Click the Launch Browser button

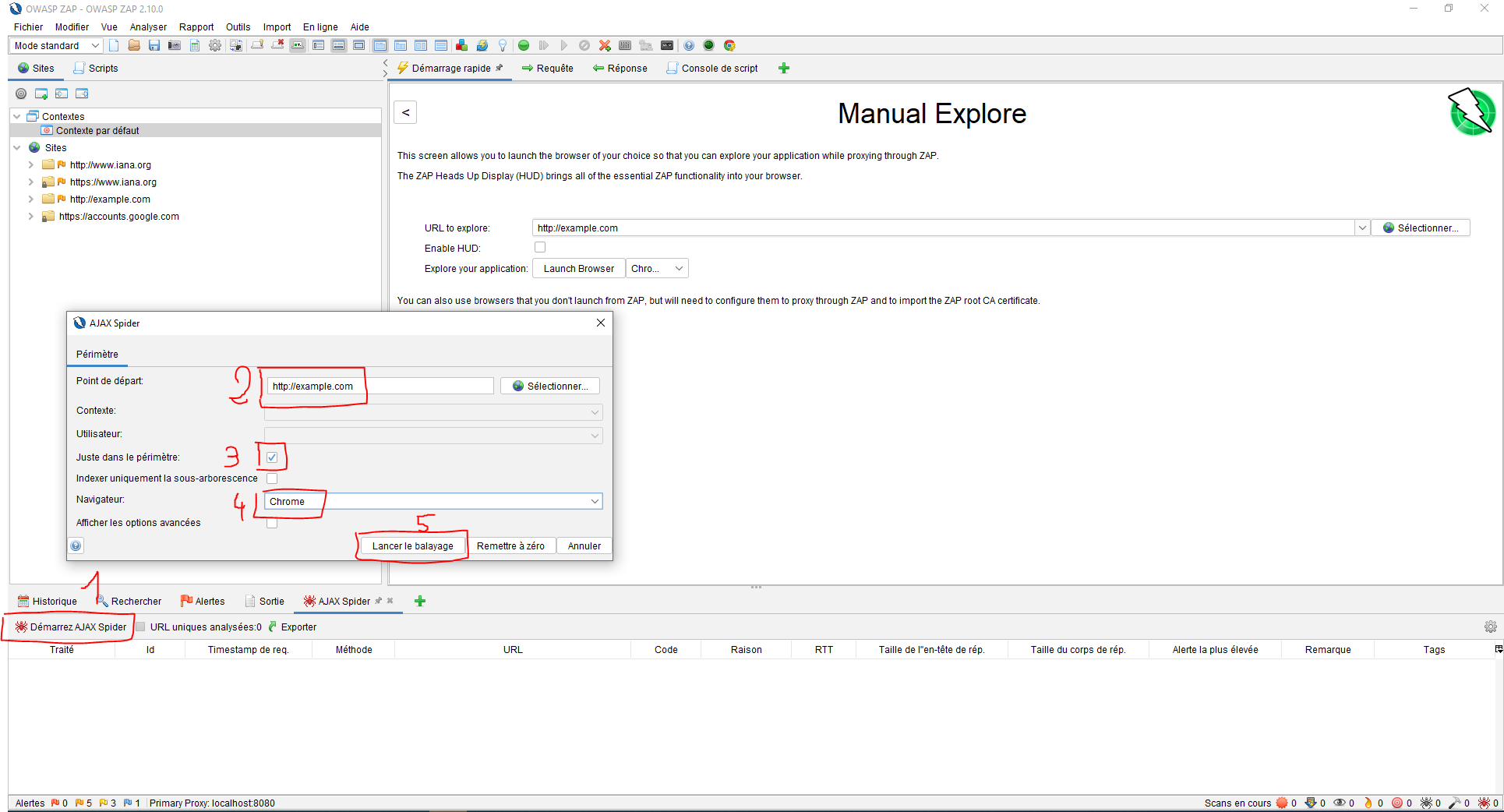tap(578, 268)
